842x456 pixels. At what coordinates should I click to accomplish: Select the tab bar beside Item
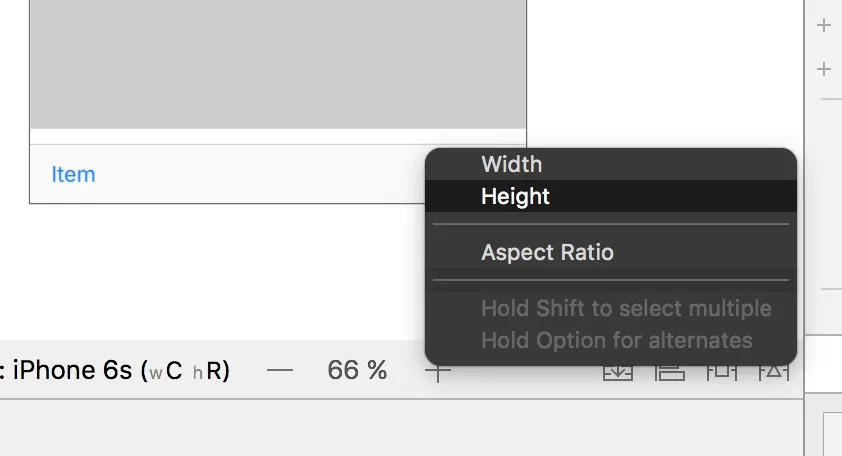[x=250, y=174]
